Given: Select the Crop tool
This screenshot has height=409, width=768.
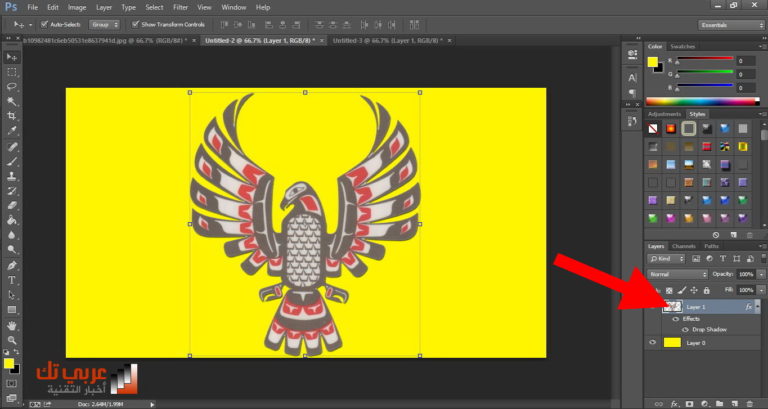Looking at the screenshot, I should click(12, 116).
